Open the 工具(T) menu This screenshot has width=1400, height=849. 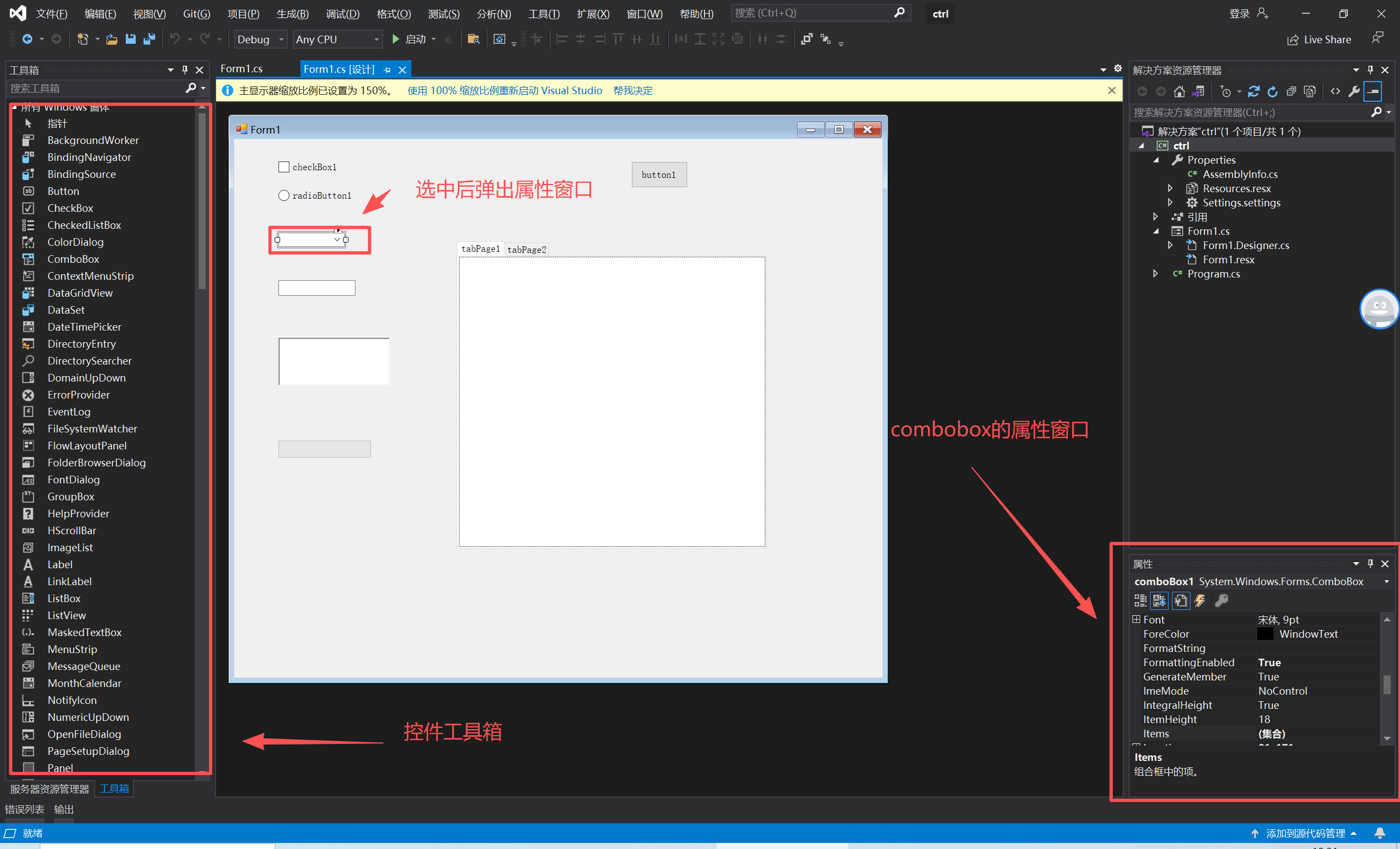[544, 14]
